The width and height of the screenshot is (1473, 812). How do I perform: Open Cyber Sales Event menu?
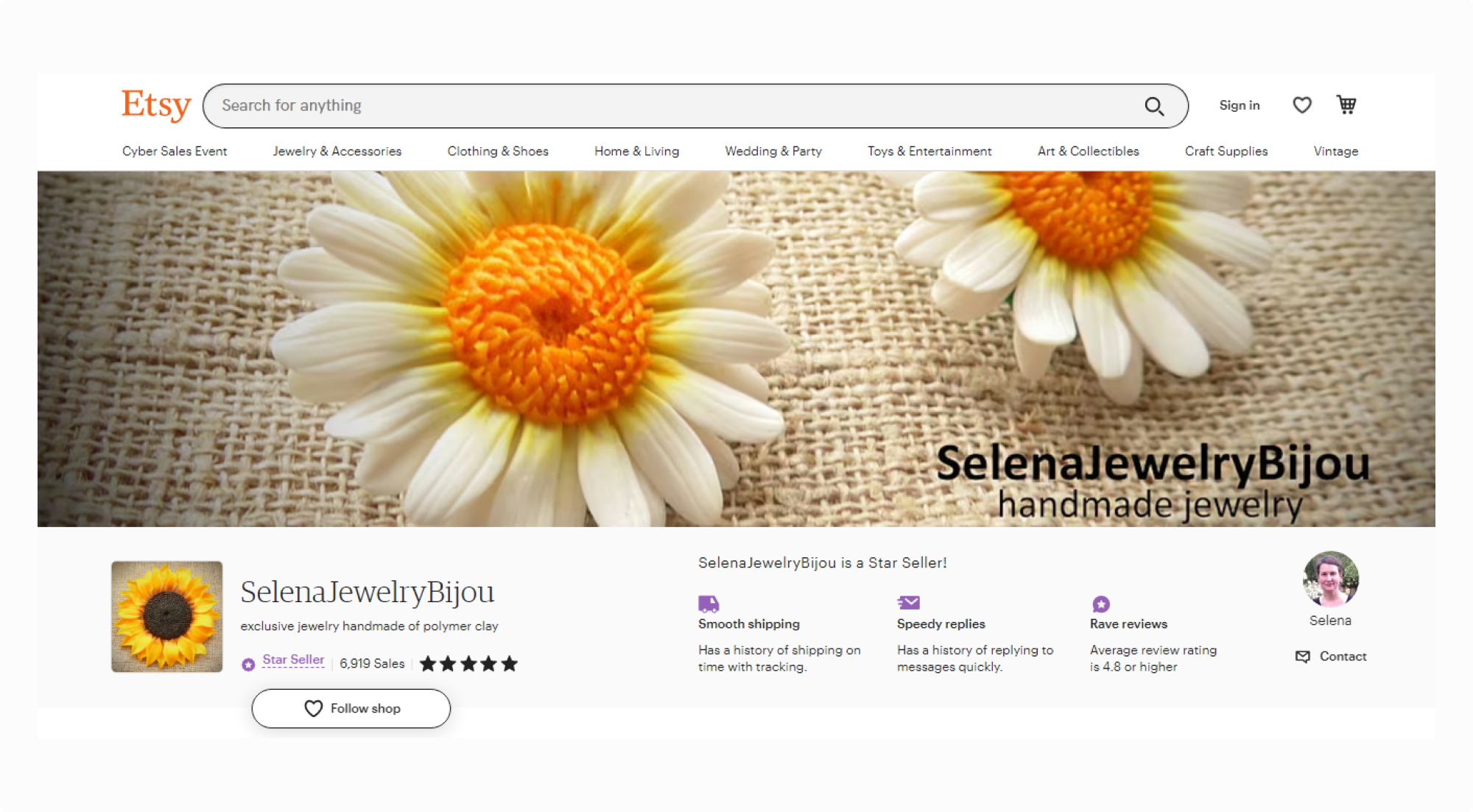(175, 151)
